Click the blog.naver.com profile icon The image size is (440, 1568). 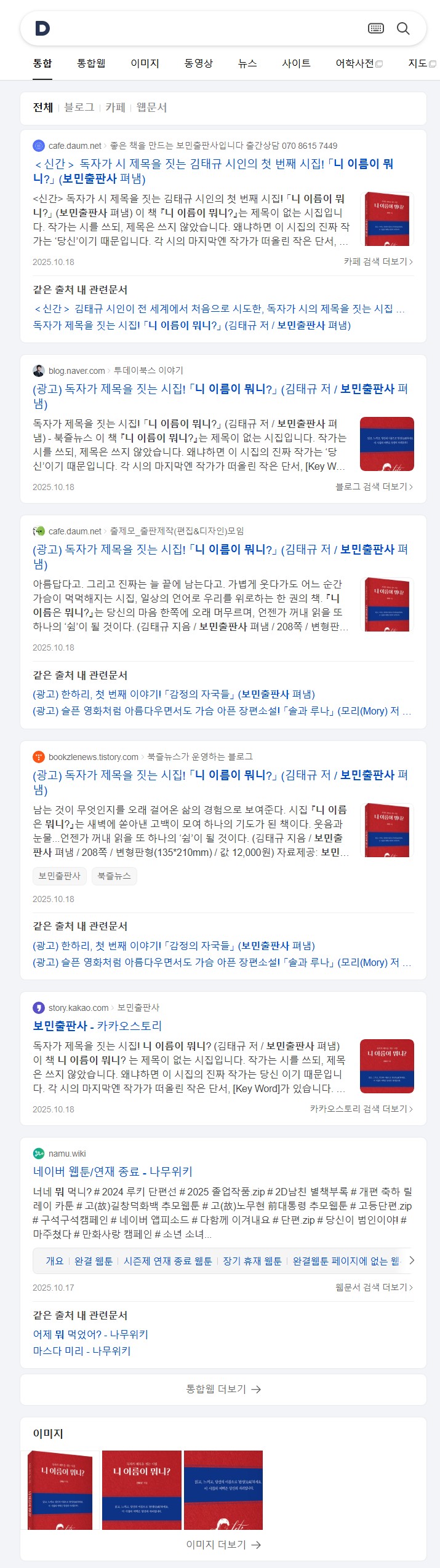[39, 371]
